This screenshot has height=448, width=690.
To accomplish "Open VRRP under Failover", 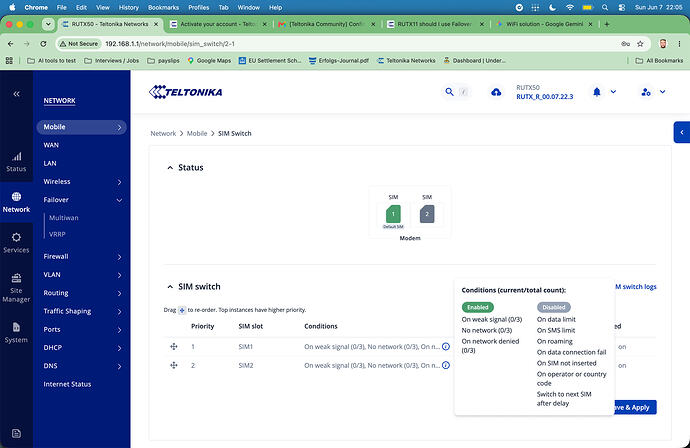I will [x=57, y=234].
